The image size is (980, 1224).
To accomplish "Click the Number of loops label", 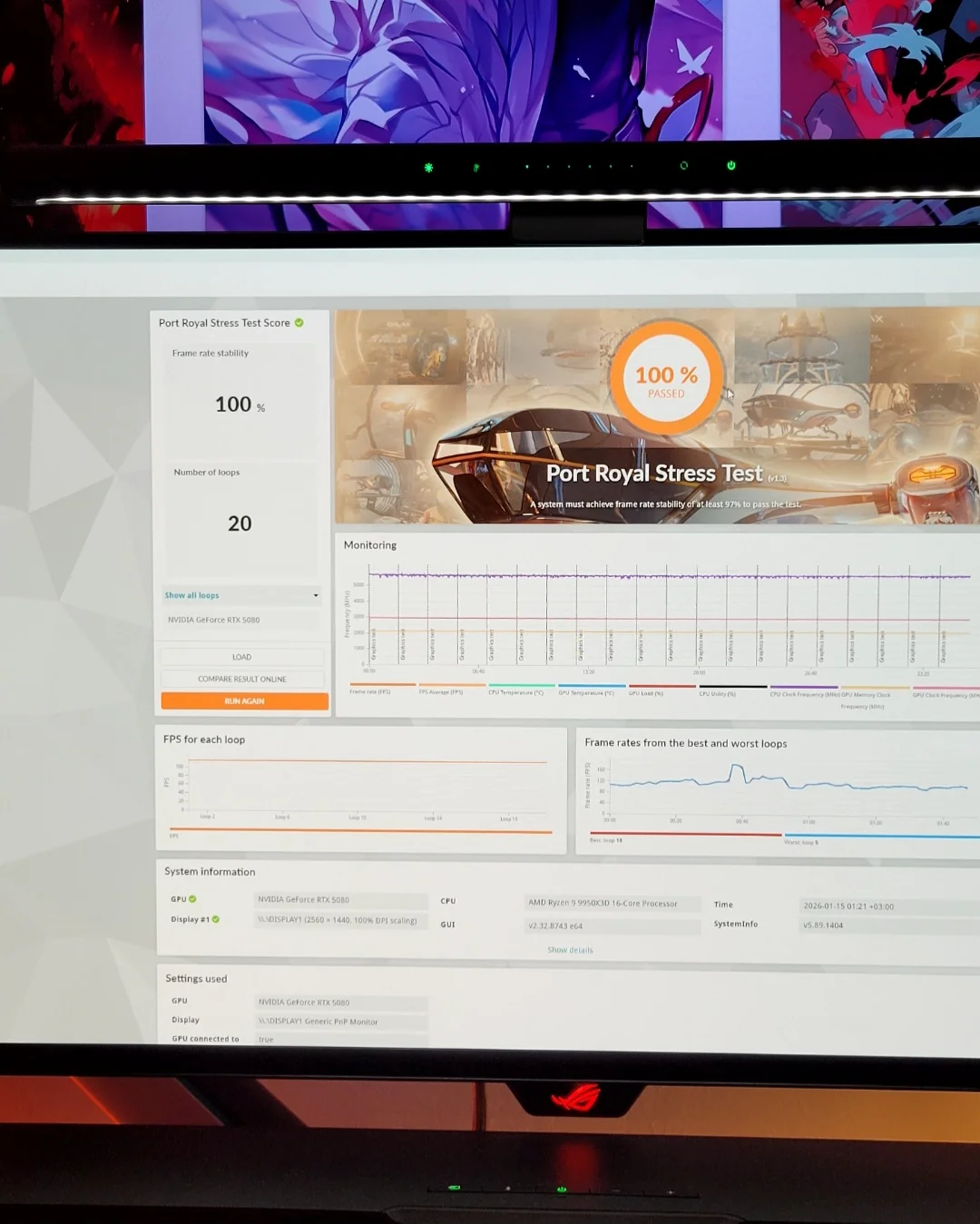I will pos(207,473).
